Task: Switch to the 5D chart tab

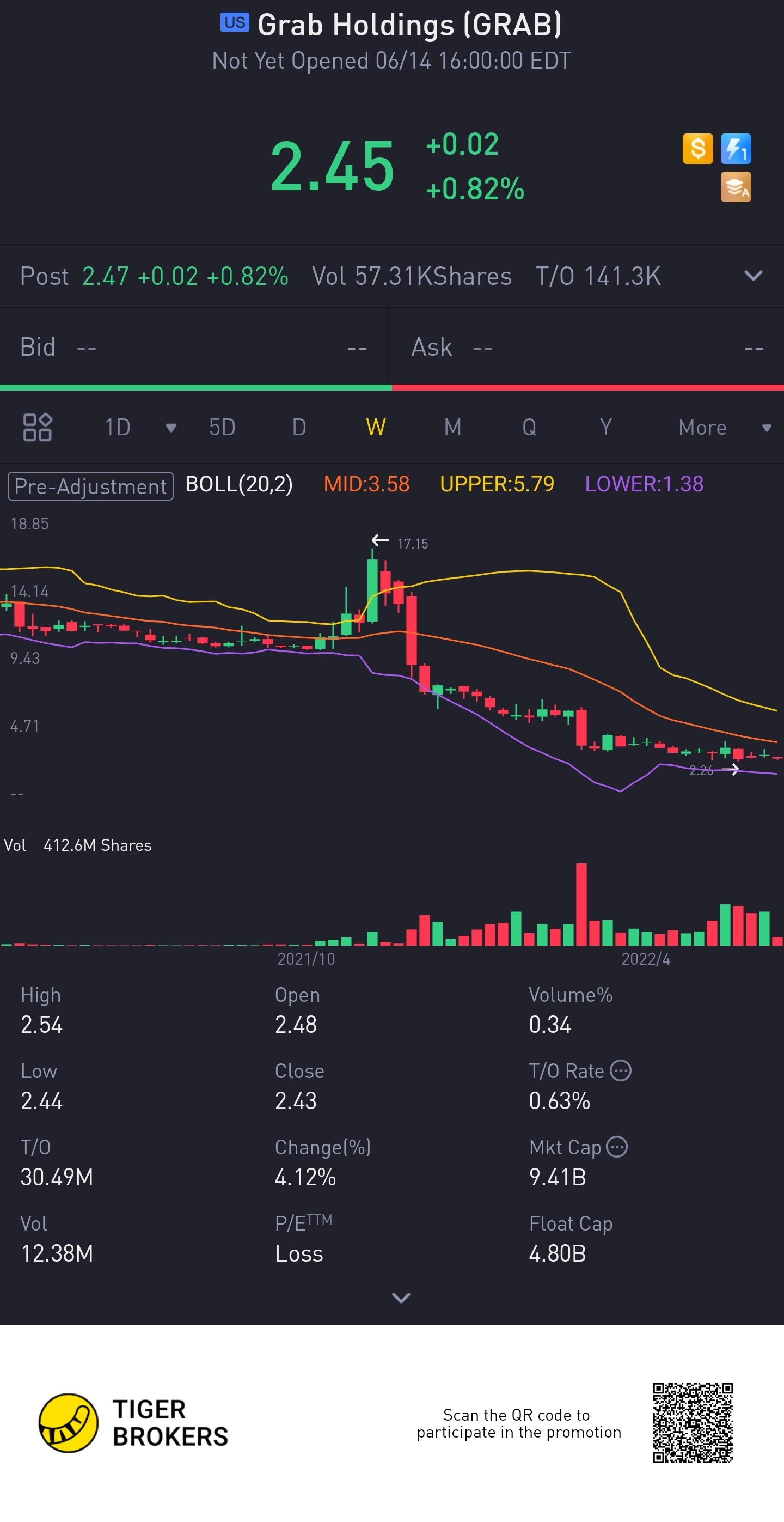Action: (x=222, y=427)
